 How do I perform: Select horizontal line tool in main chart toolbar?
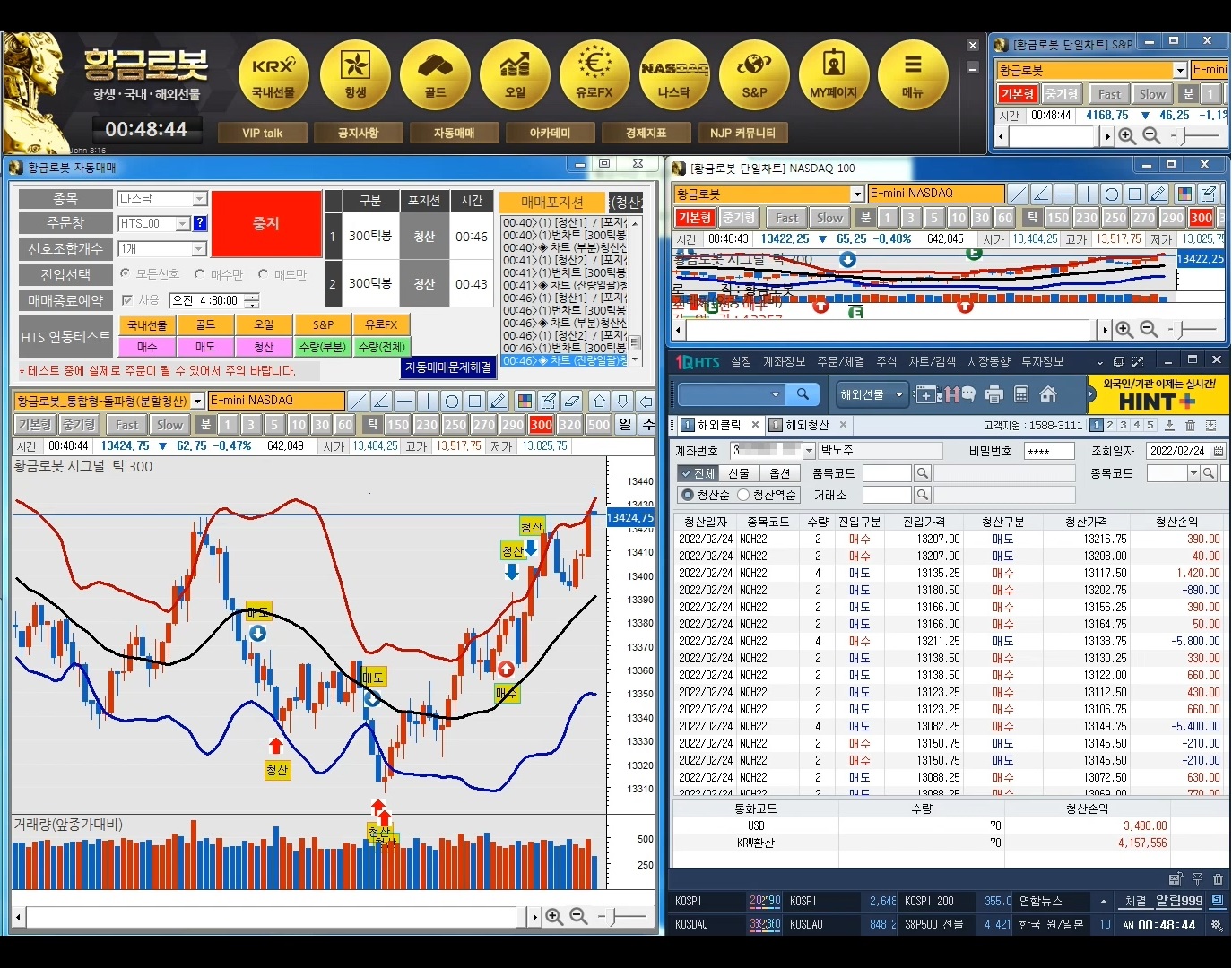tap(404, 401)
